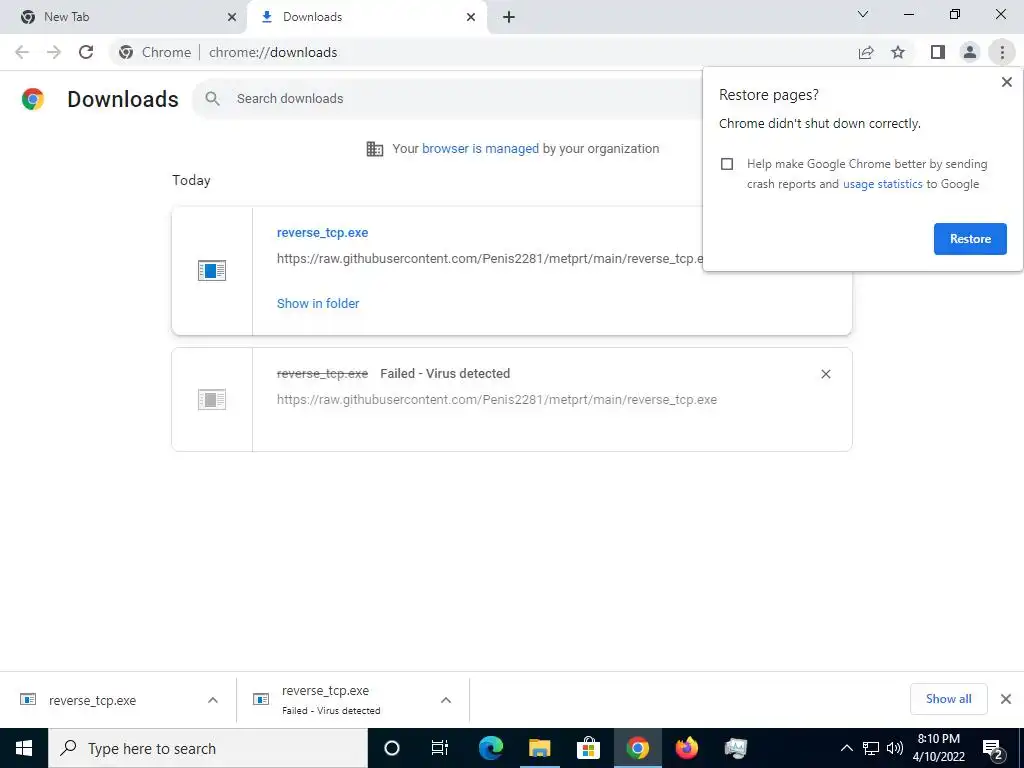Click the failed download's greyed URL text
This screenshot has height=768, width=1024.
click(x=497, y=400)
